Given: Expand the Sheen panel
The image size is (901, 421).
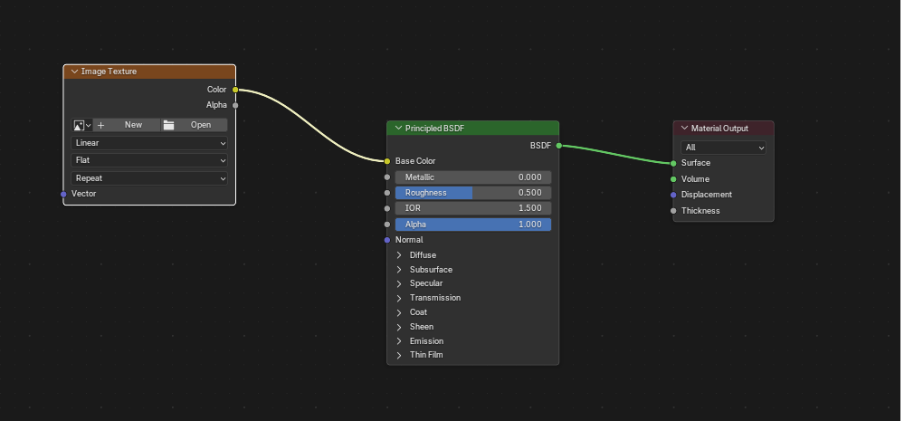Looking at the screenshot, I should 399,327.
